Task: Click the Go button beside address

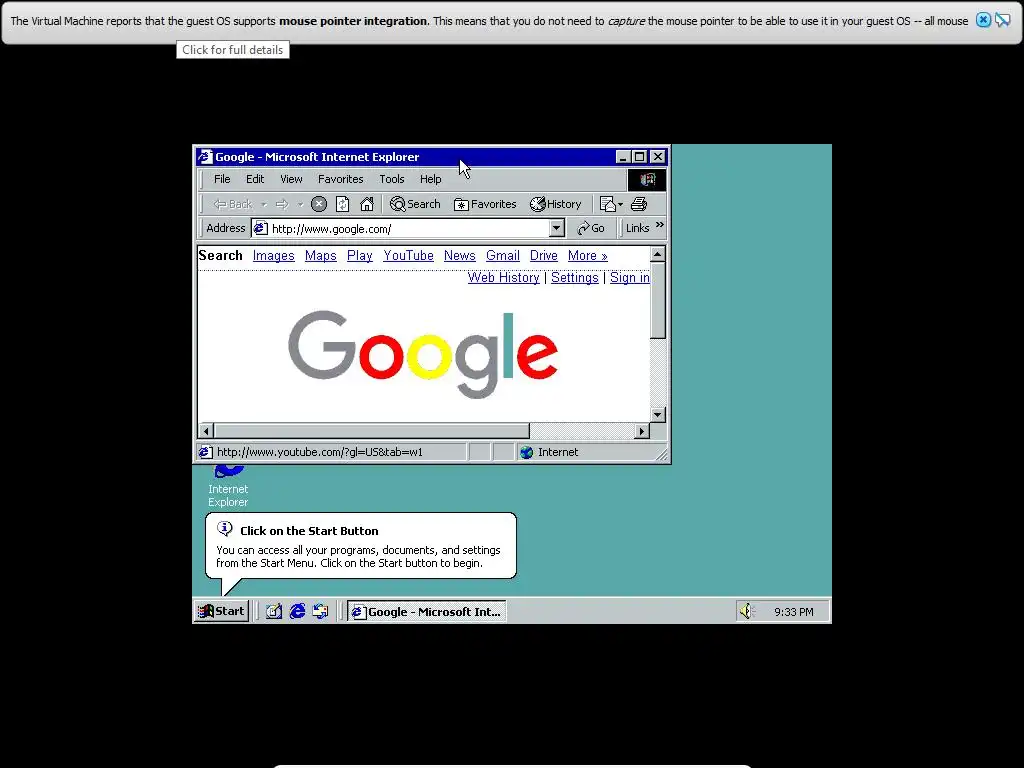Action: (x=591, y=228)
